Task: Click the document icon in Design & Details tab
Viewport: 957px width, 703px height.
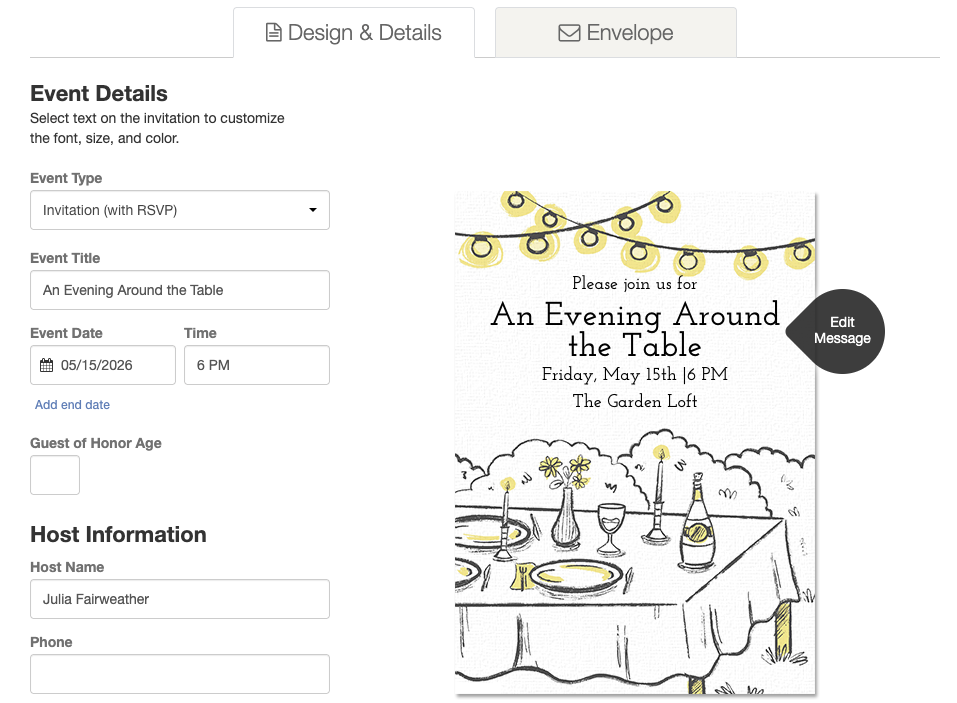Action: click(x=273, y=32)
